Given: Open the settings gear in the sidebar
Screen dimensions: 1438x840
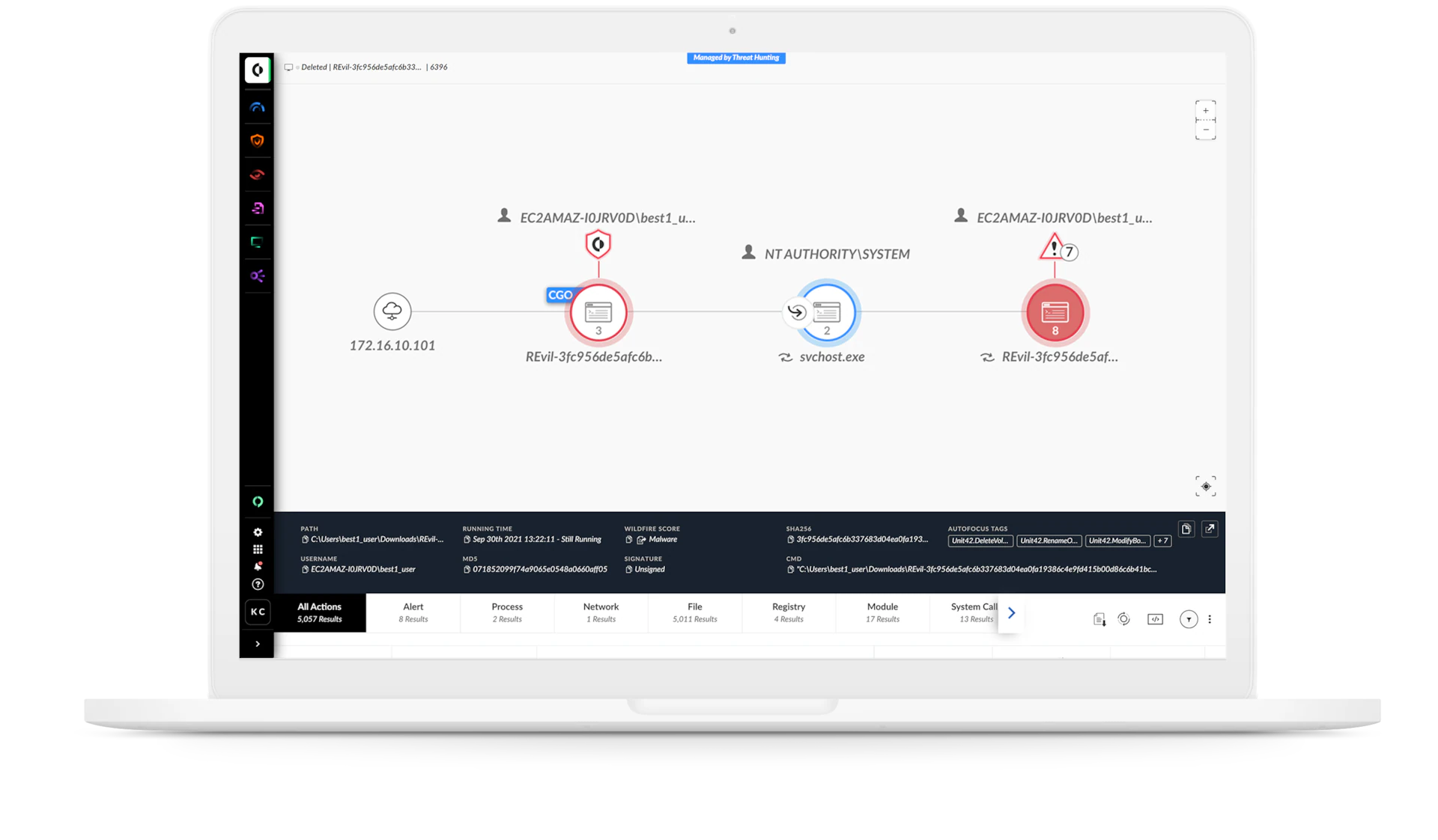Looking at the screenshot, I should (258, 532).
